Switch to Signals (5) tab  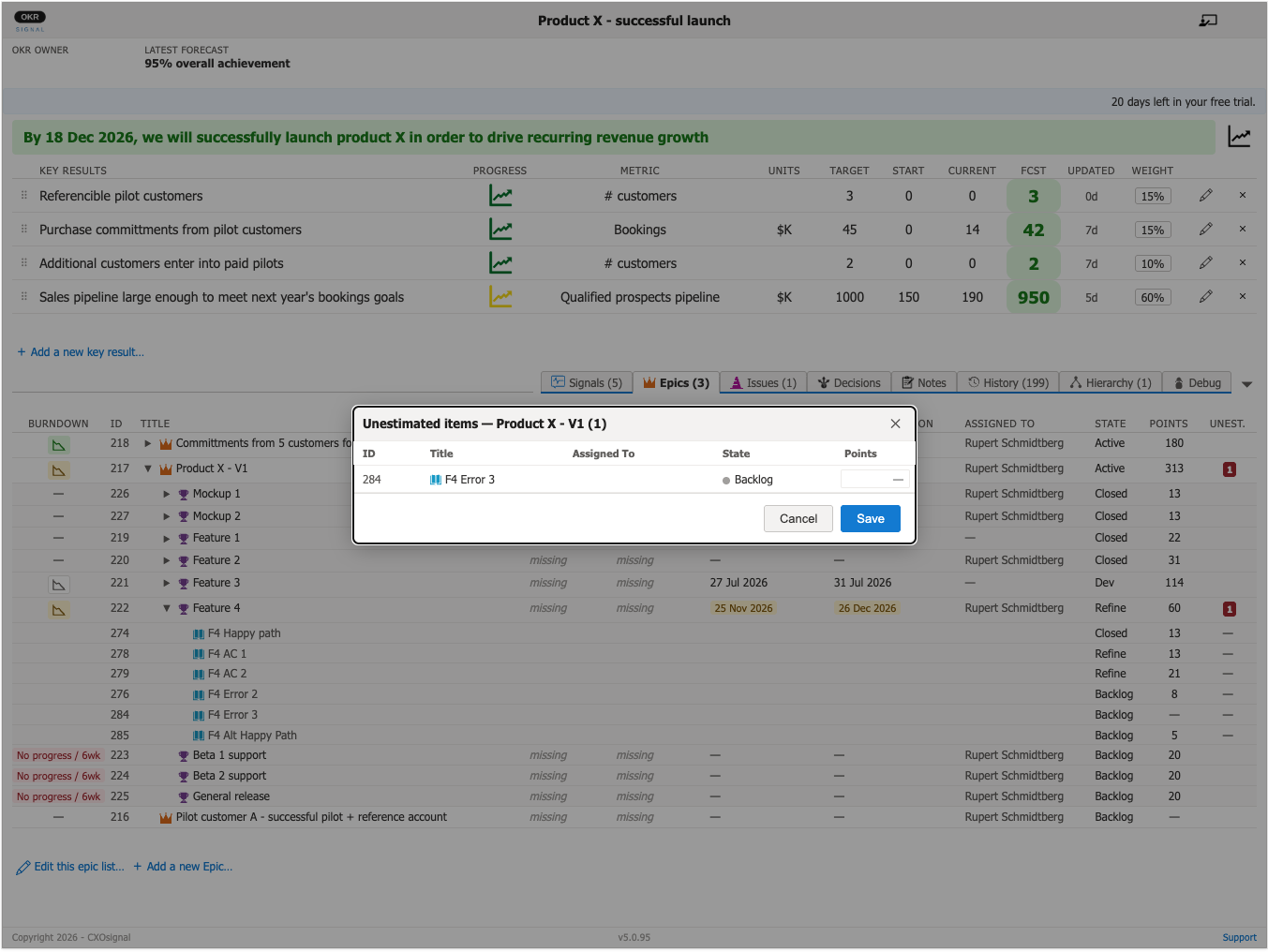587,382
